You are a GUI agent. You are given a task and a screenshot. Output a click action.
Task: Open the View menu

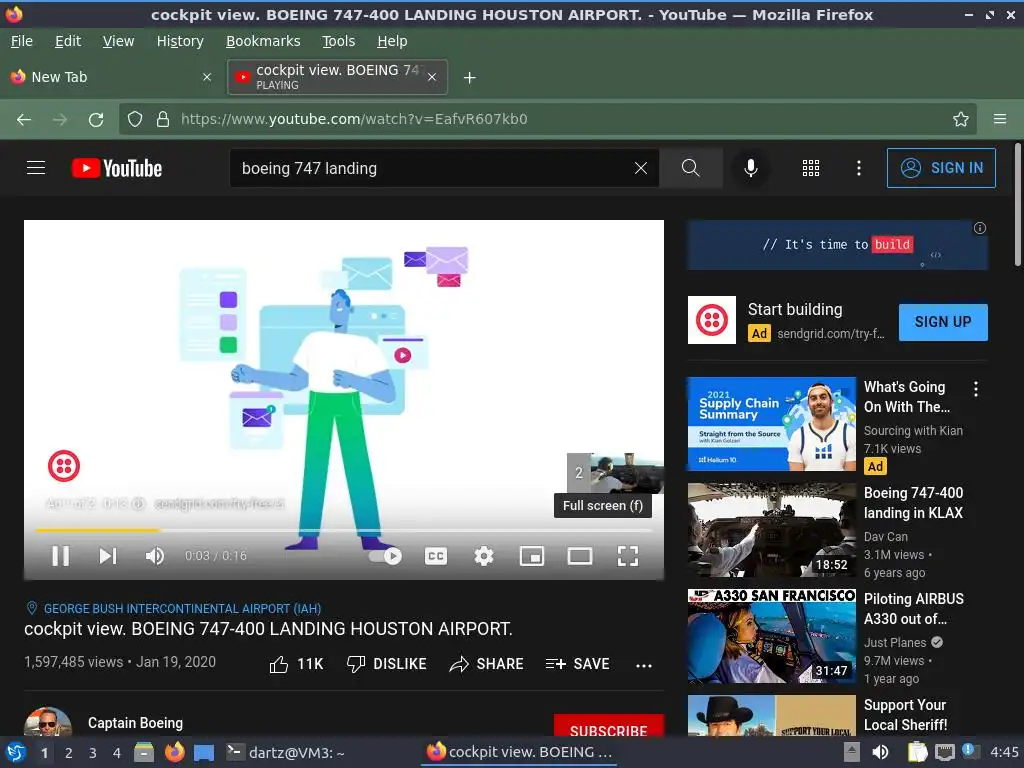point(118,41)
